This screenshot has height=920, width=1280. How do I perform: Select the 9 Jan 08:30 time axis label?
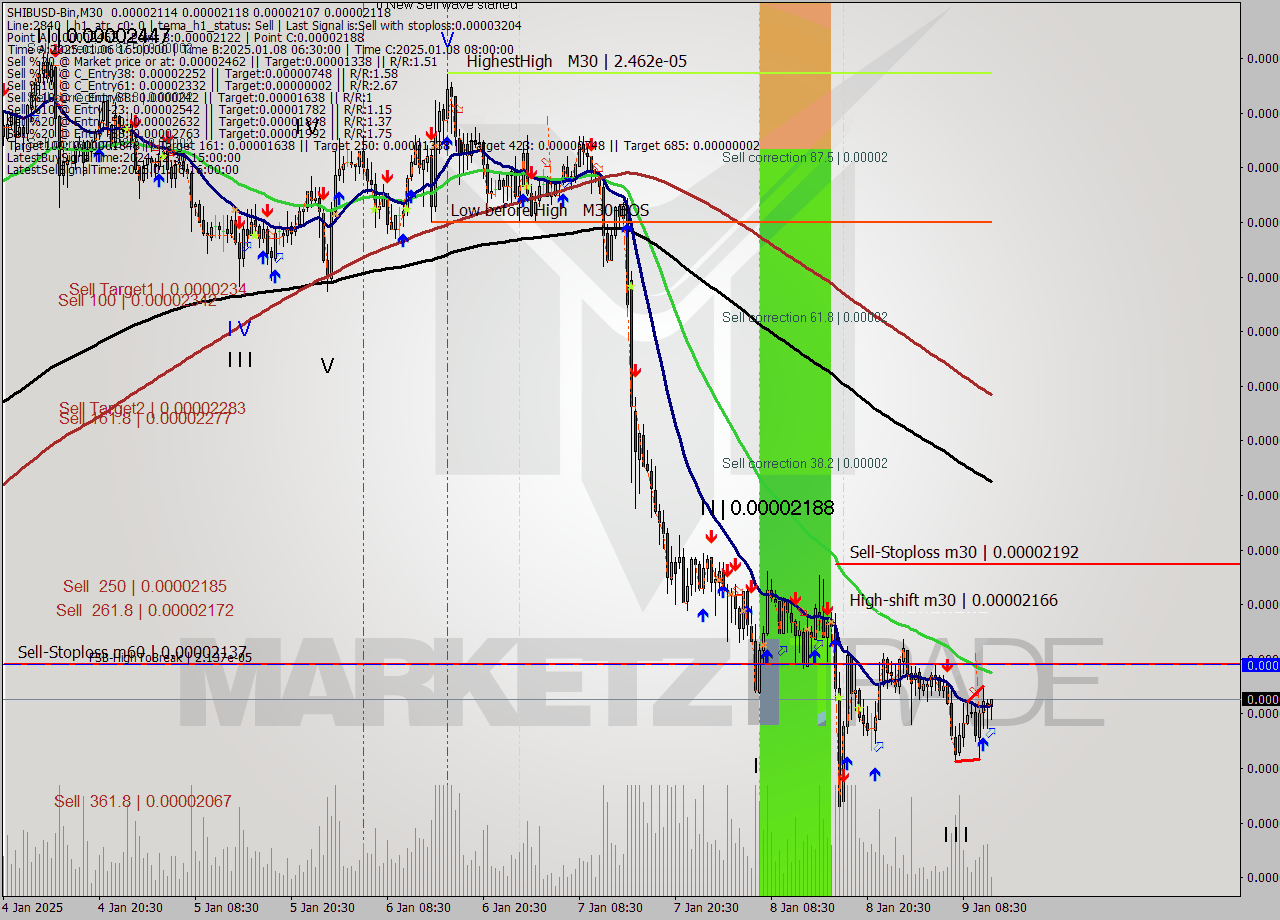click(x=995, y=908)
